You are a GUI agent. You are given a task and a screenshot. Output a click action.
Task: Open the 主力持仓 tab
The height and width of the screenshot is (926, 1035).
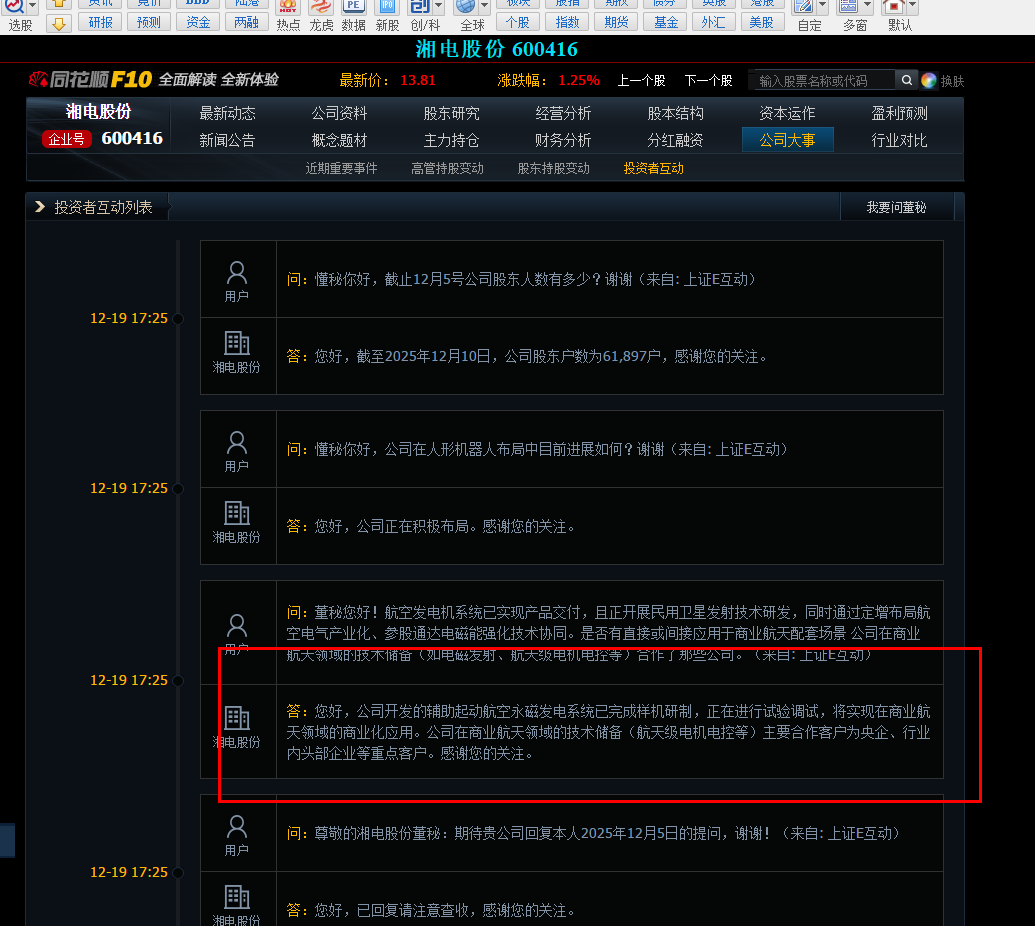(451, 141)
